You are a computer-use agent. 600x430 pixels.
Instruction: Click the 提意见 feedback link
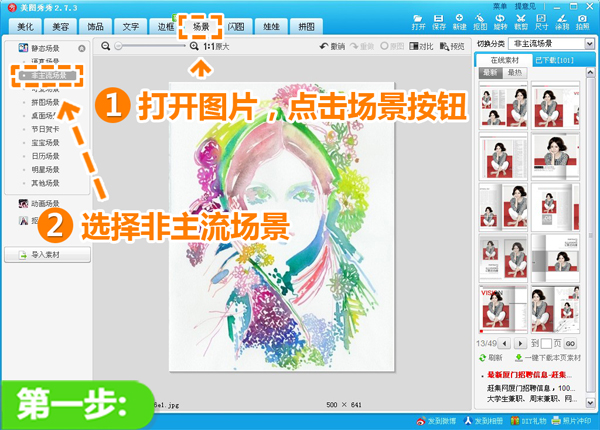click(525, 7)
